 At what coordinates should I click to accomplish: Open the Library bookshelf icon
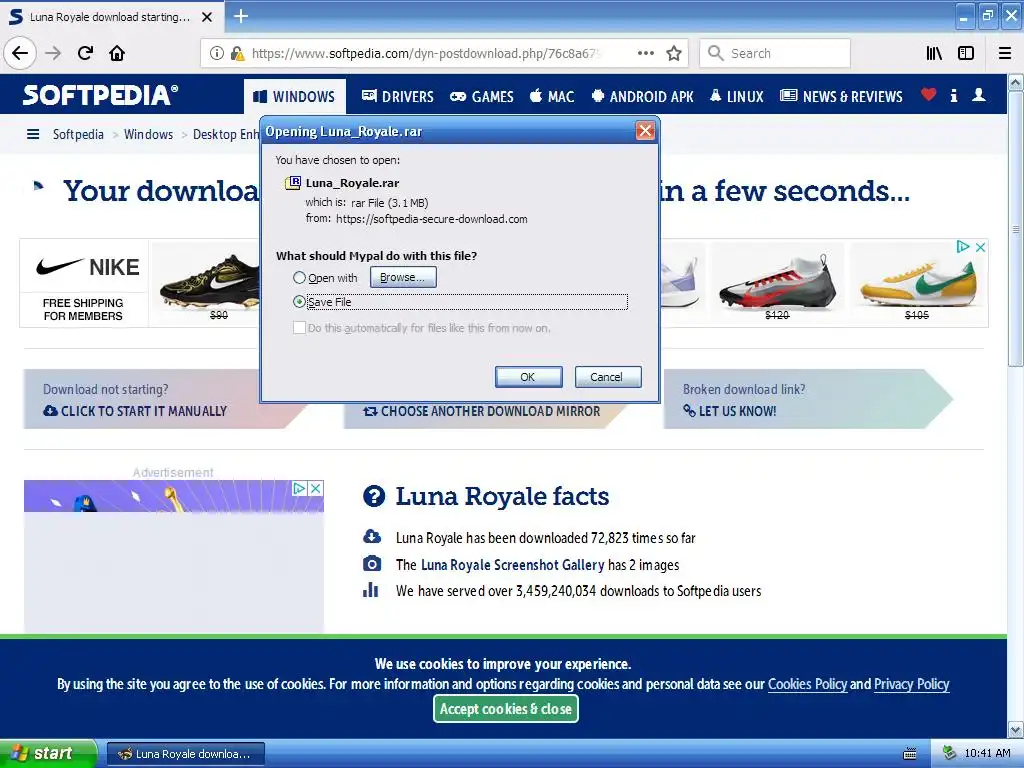pyautogui.click(x=934, y=54)
